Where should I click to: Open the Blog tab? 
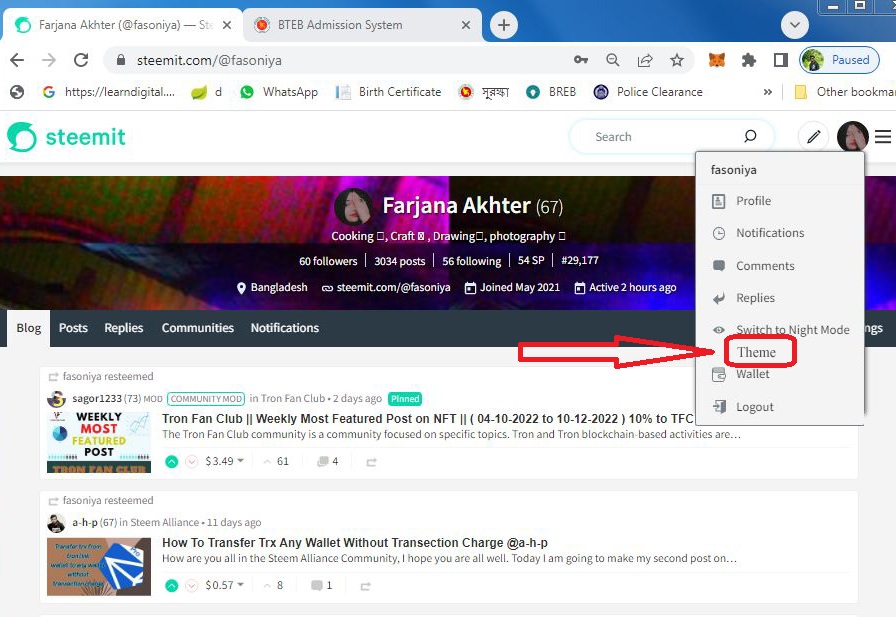[29, 328]
